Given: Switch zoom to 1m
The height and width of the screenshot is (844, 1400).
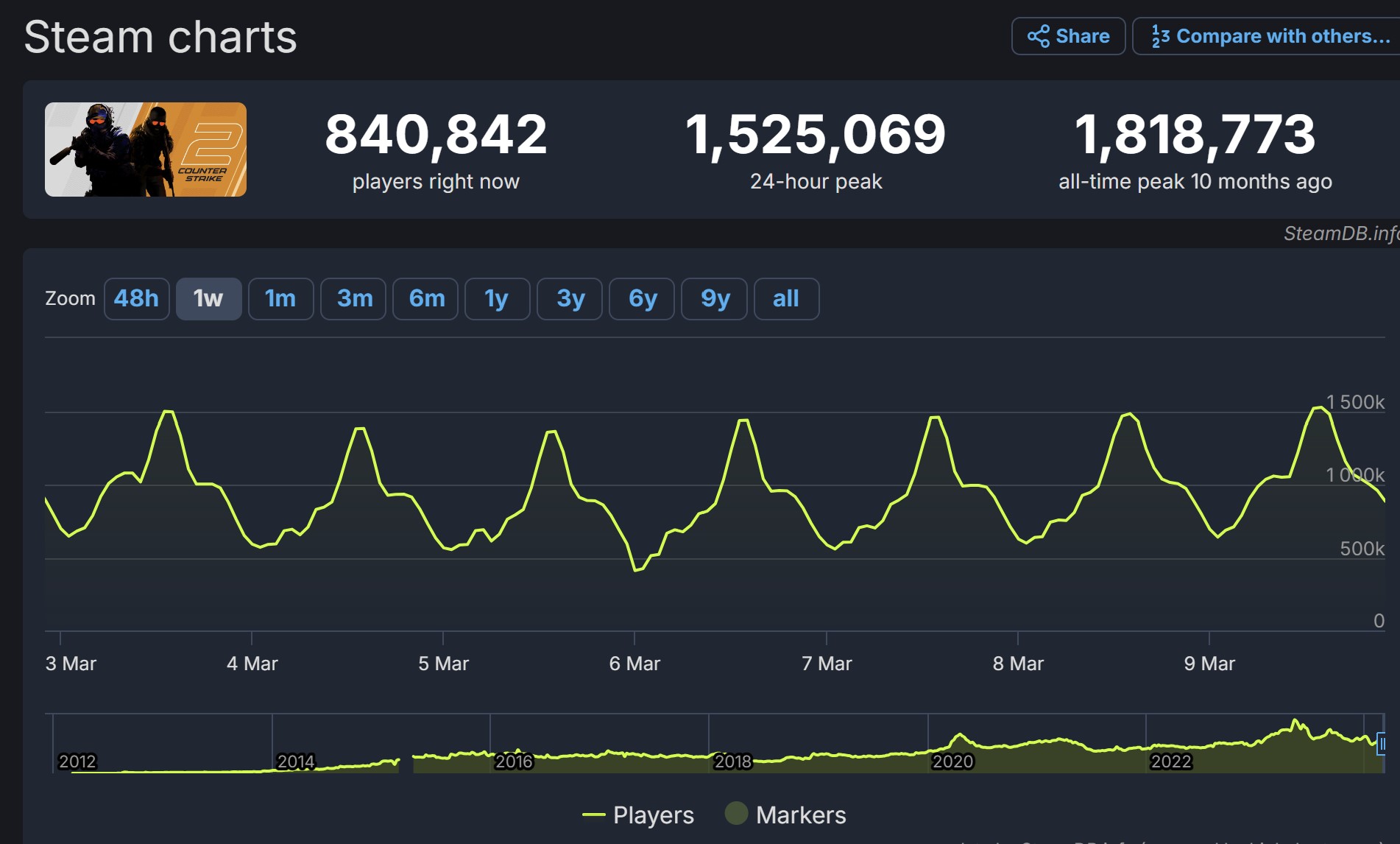Looking at the screenshot, I should (281, 298).
